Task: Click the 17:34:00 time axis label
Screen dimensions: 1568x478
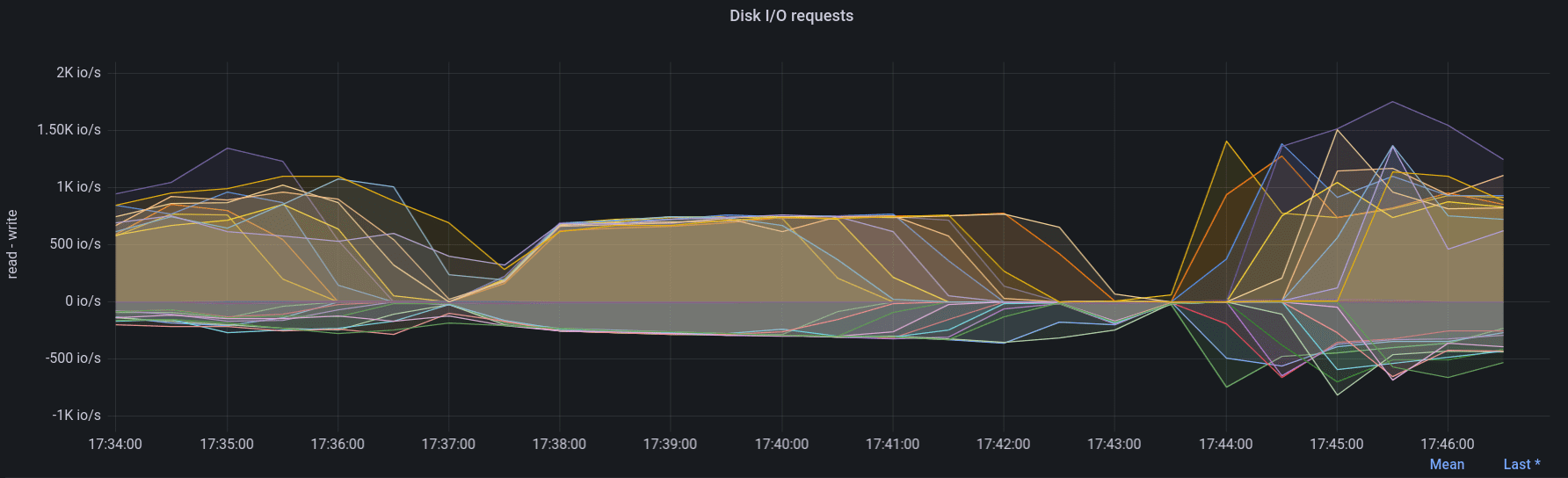Action: [x=115, y=445]
